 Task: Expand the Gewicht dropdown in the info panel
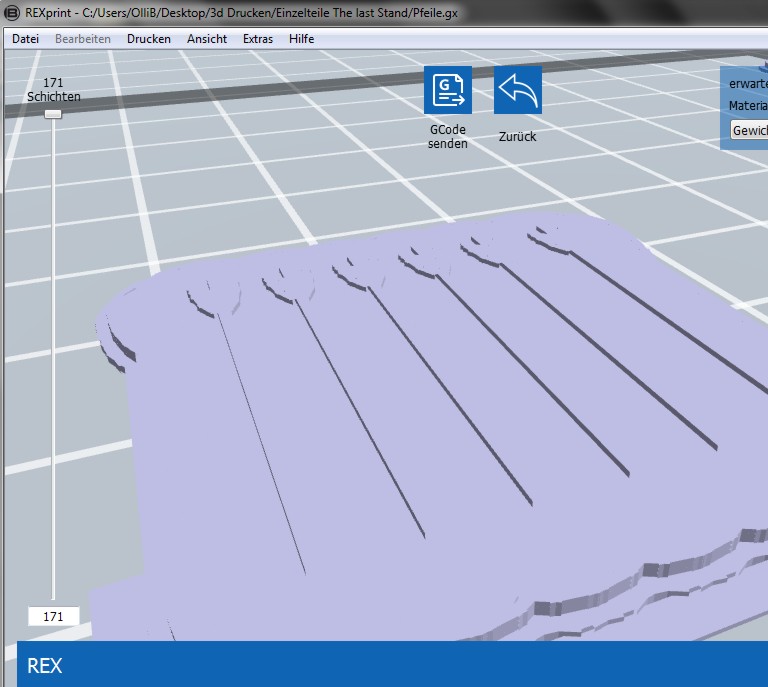coord(749,131)
